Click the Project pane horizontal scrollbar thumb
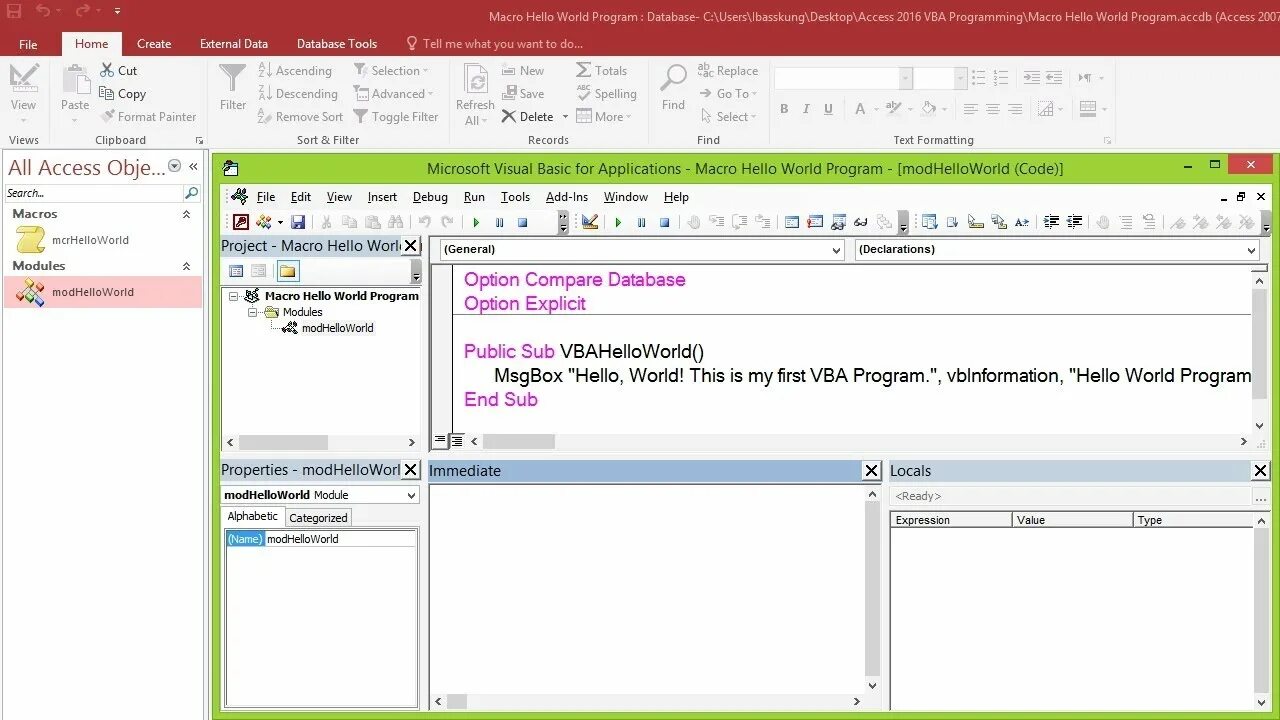 pos(283,442)
